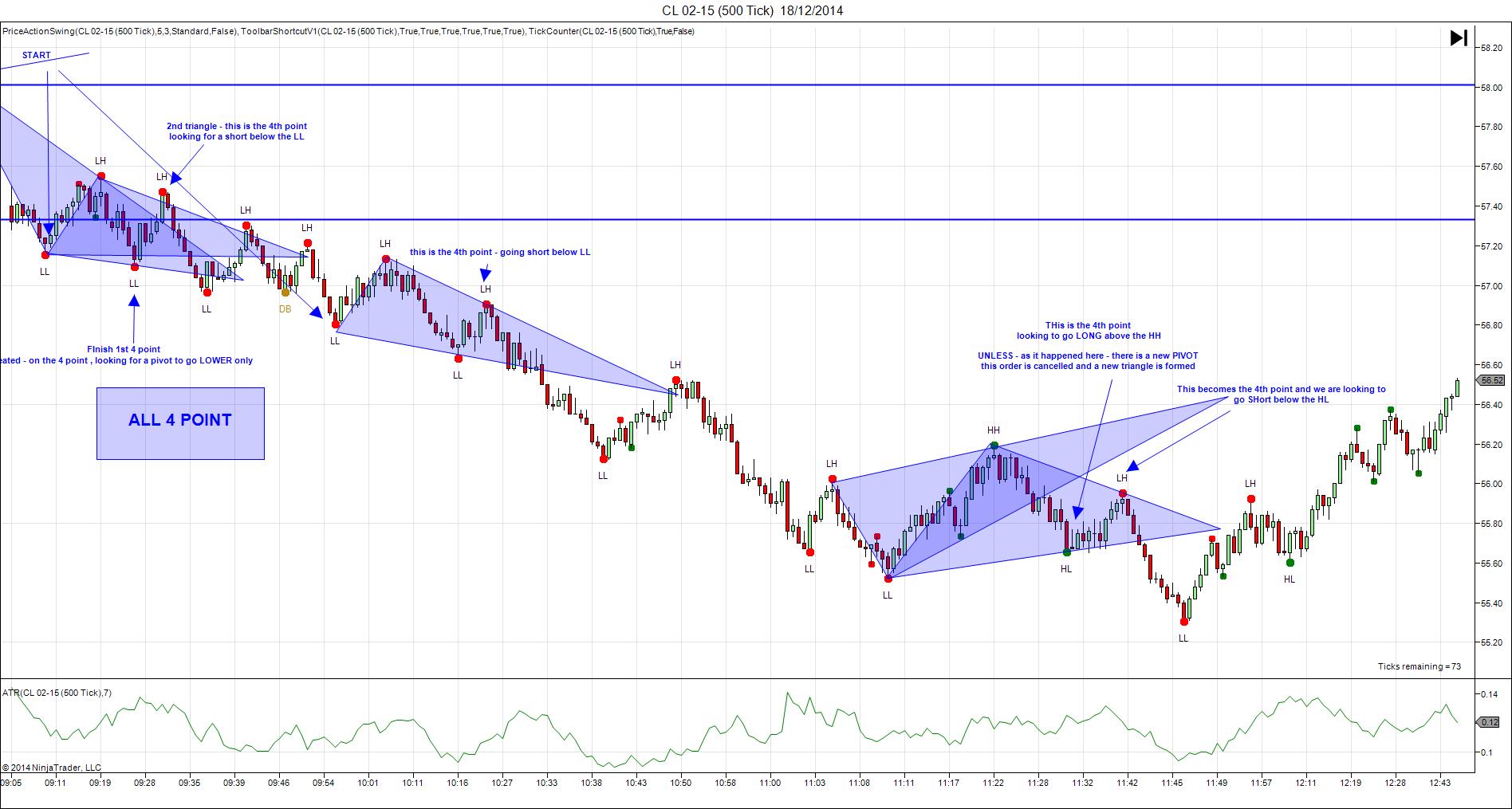Click the 11:22 time axis label
Screen dimensions: 1512x809
point(994,783)
